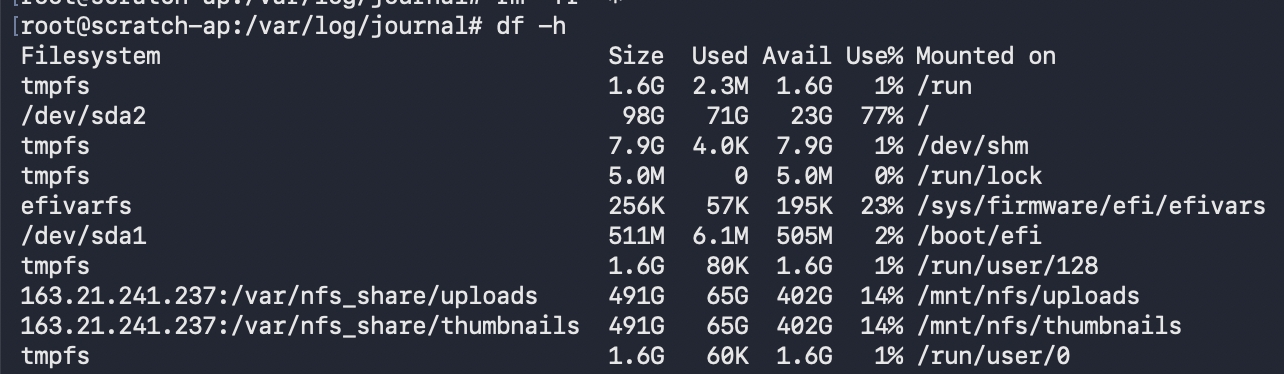1284x374 pixels.
Task: Click the 163.21.241.237:/var/nfs_share/thumbnails entry
Action: click(300, 326)
